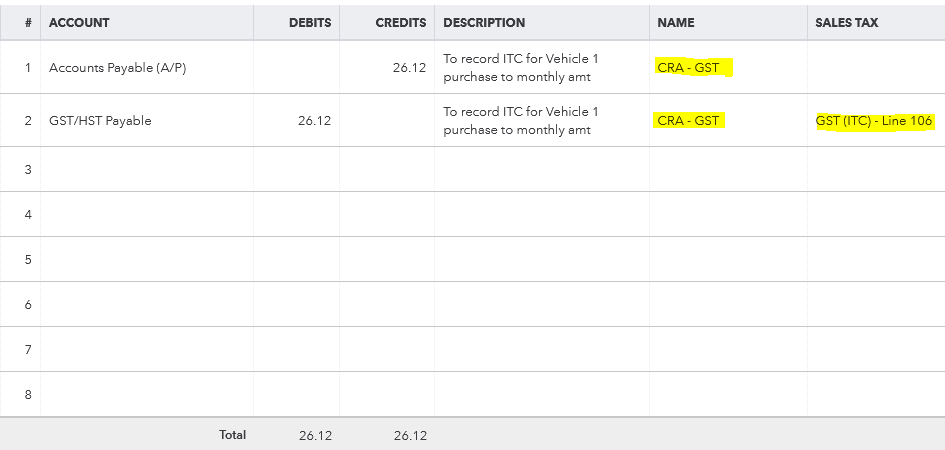Select CRA - GST name in row 1
This screenshot has height=450, width=945.
click(688, 67)
